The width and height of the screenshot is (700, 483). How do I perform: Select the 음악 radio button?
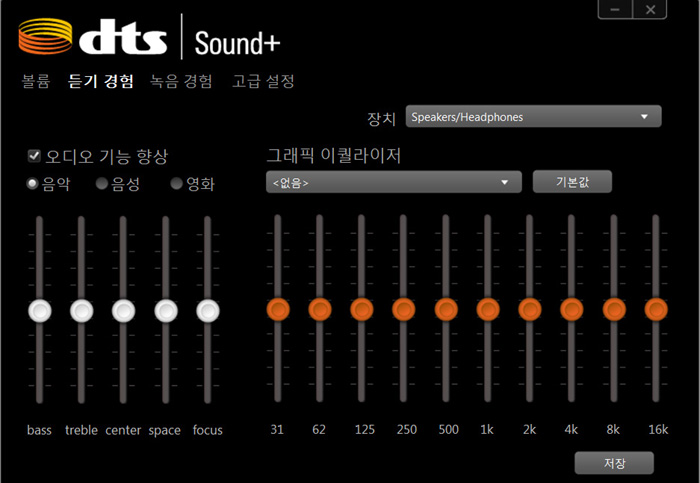[x=32, y=183]
